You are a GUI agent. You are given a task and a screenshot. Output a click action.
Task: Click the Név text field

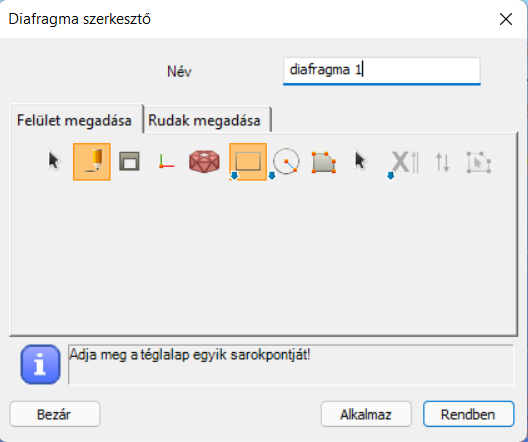[x=382, y=71]
